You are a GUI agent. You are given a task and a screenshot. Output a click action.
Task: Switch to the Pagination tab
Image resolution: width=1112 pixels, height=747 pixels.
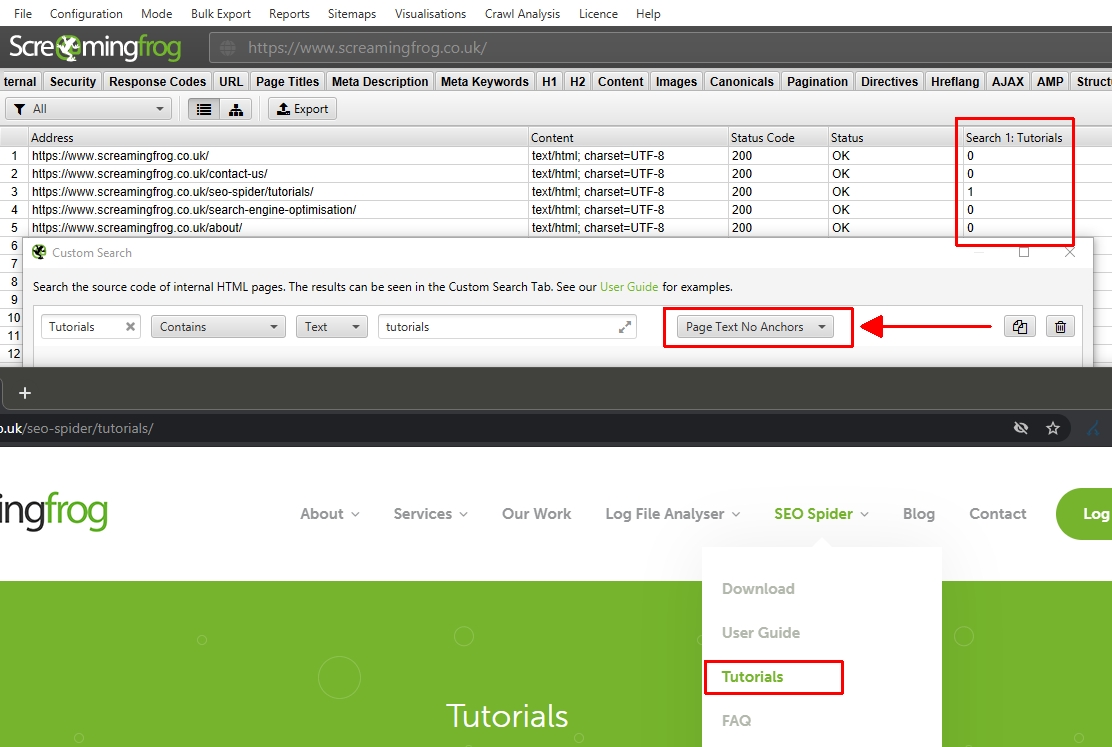(818, 82)
